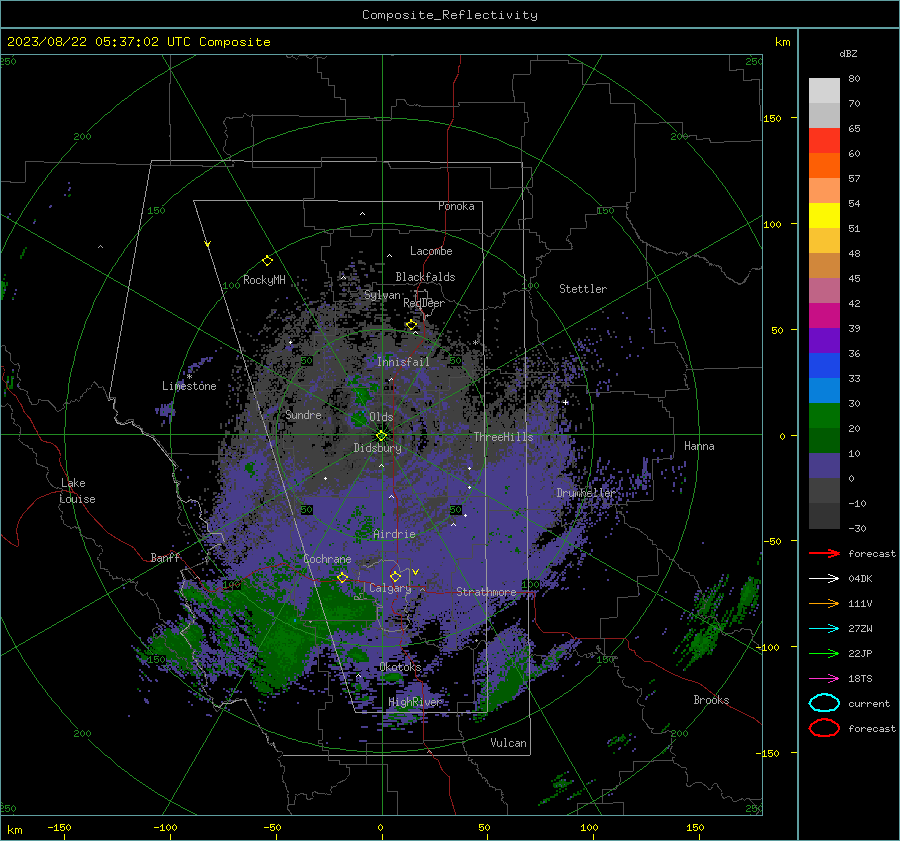Click the orange 111V arrow icon
Screen dimensions: 900x841
[x=824, y=603]
